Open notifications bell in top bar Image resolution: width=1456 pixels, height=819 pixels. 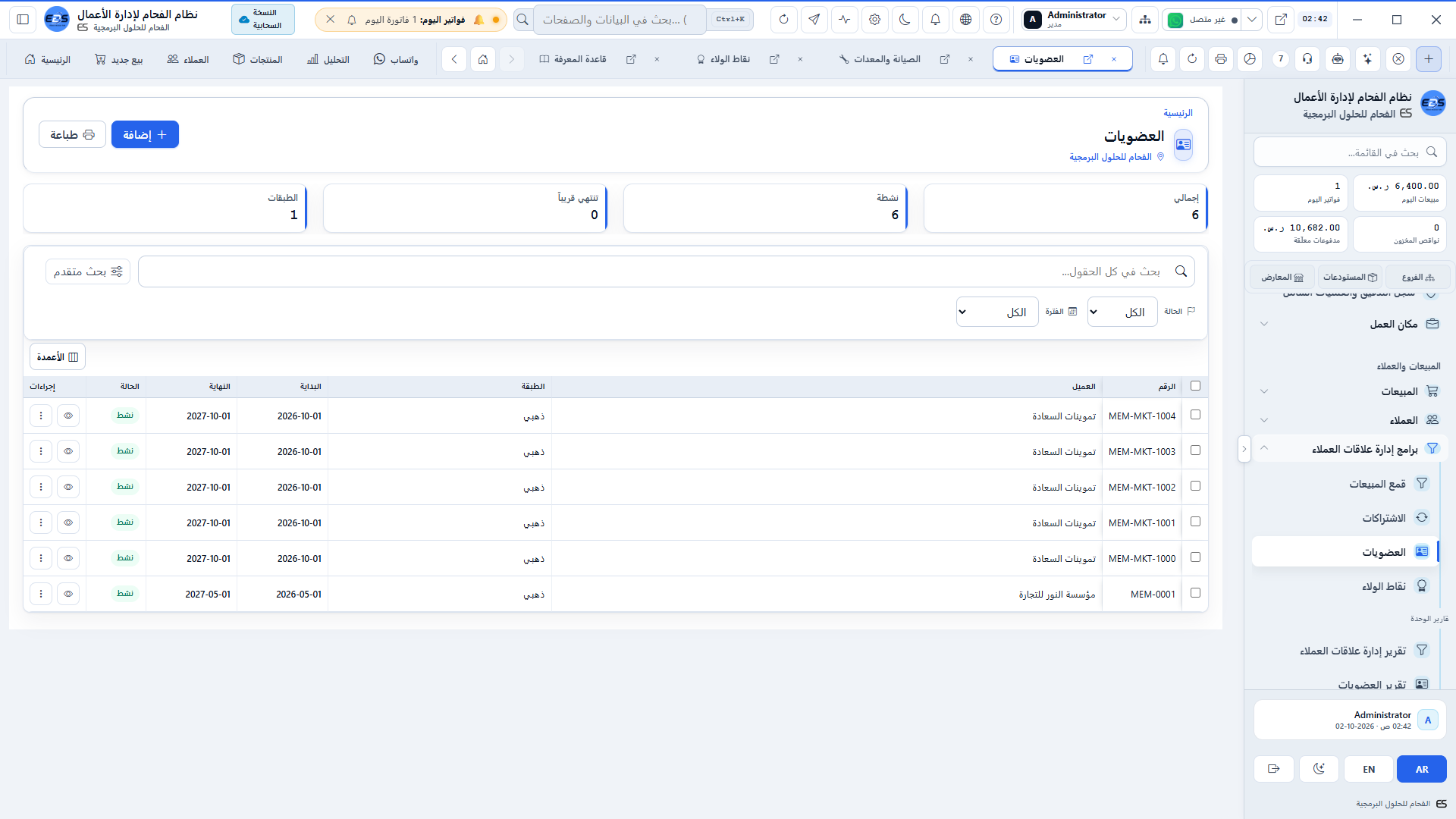(935, 20)
